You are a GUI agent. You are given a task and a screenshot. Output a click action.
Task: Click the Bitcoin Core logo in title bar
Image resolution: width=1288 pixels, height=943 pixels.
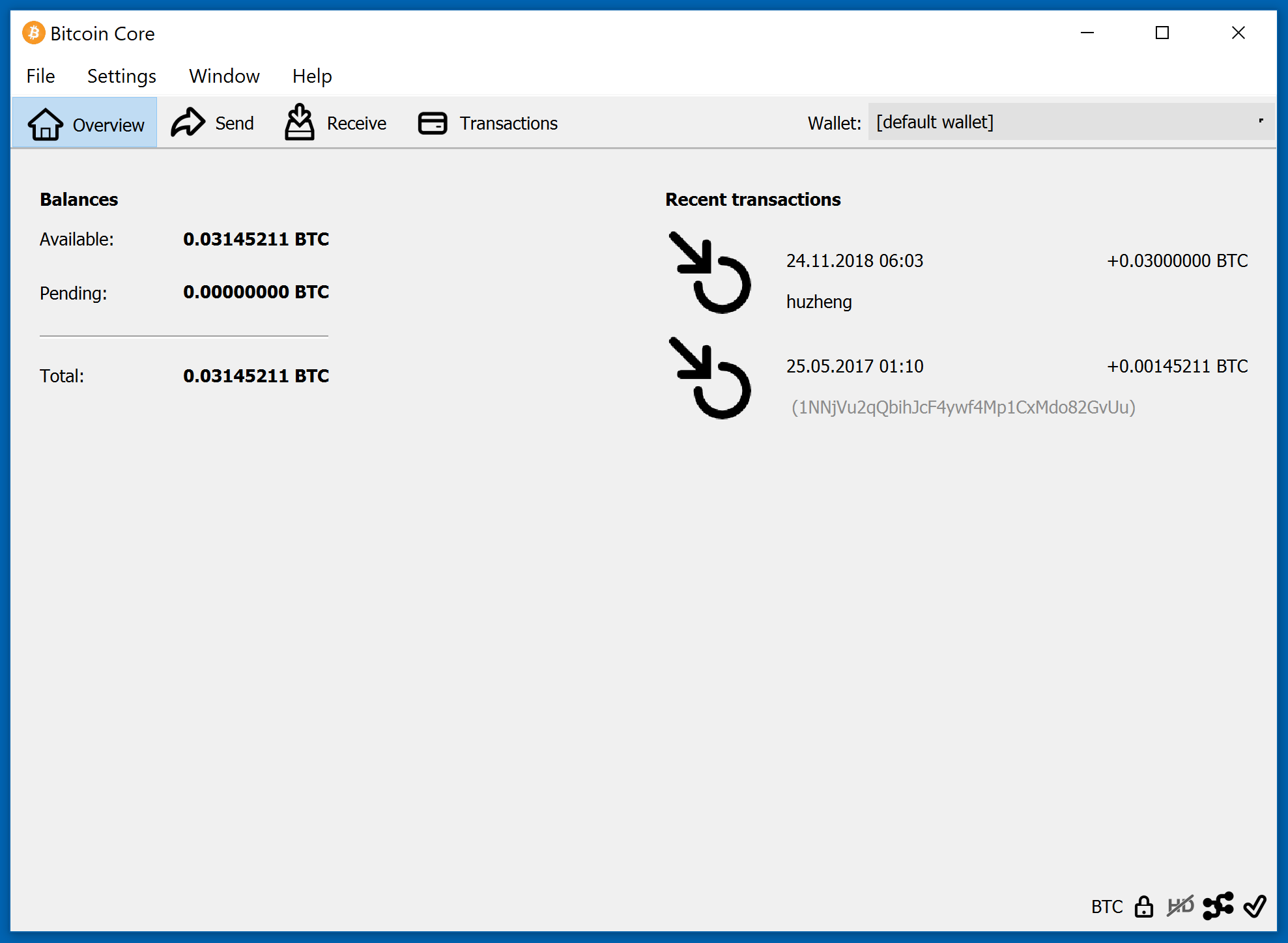[x=33, y=33]
